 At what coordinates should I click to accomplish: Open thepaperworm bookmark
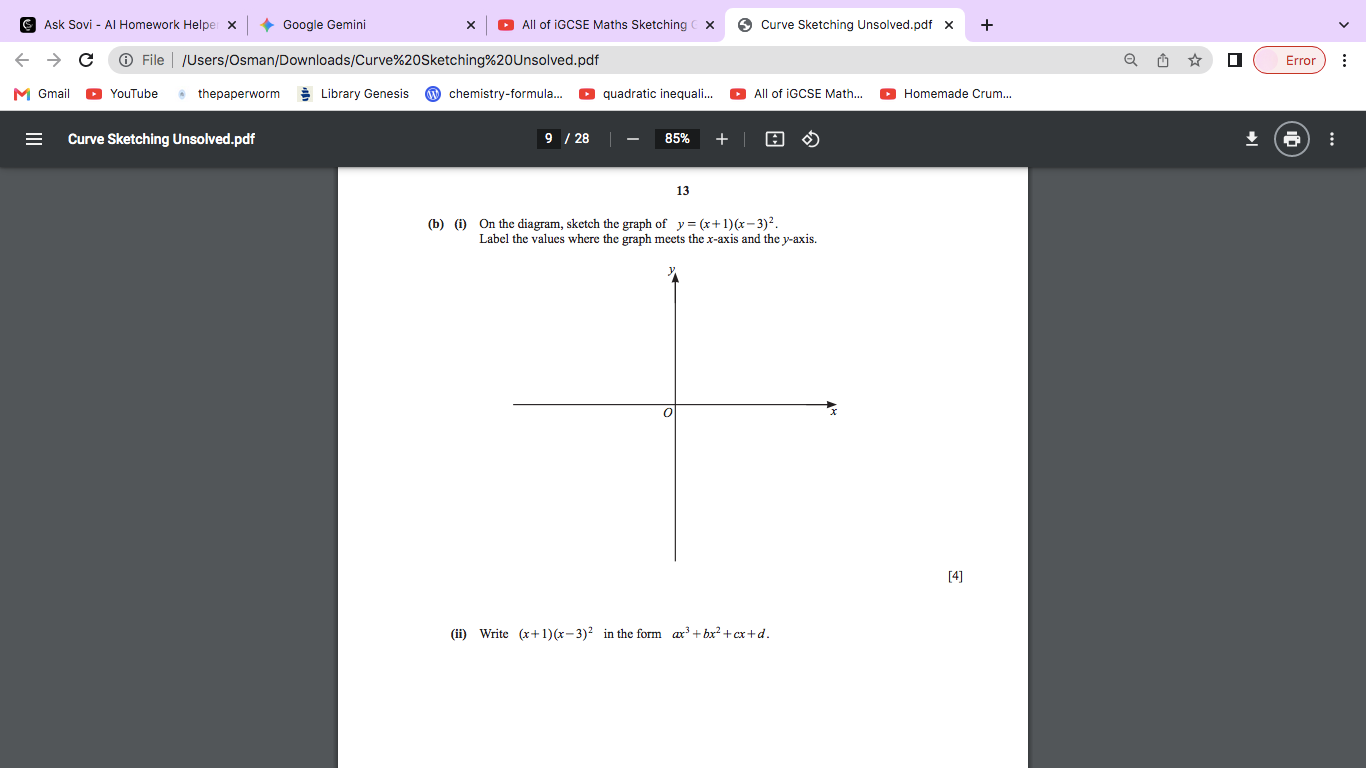click(x=227, y=94)
